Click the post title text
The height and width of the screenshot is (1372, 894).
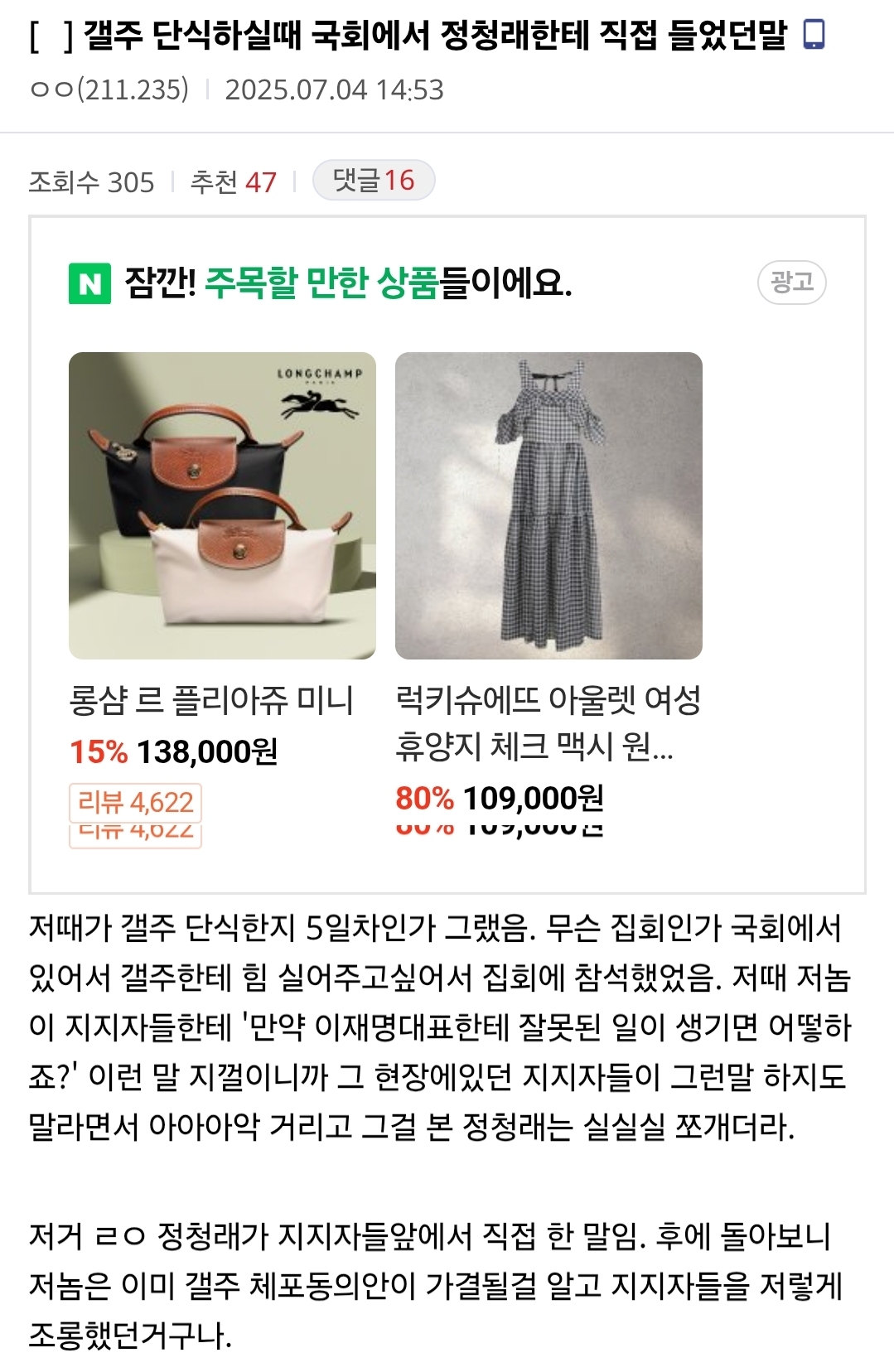click(x=408, y=35)
